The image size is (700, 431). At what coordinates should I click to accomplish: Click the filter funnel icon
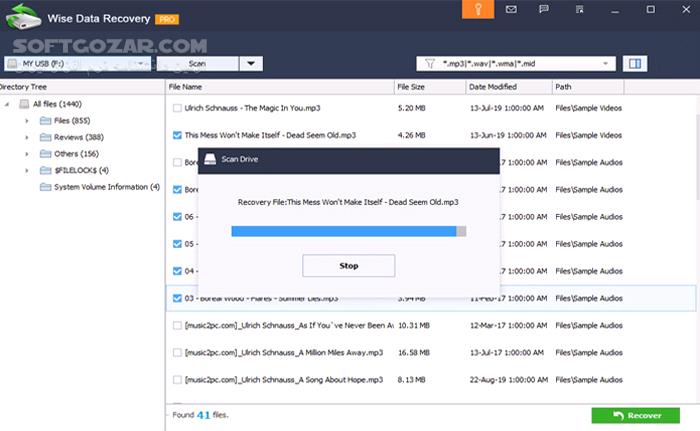[429, 64]
